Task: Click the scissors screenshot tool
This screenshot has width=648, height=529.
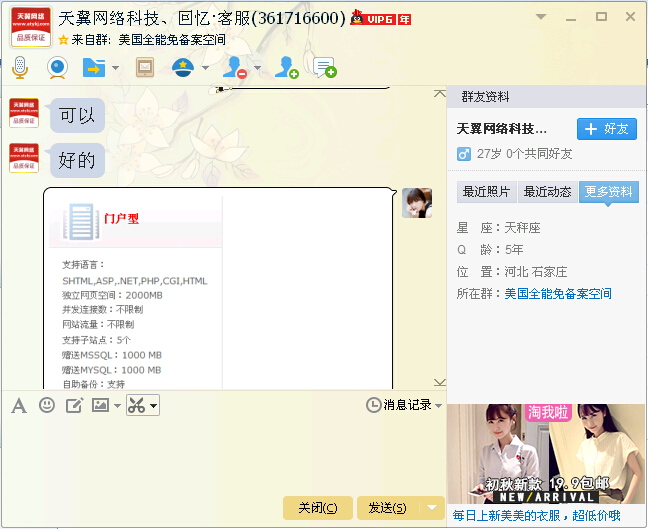Action: (x=137, y=405)
